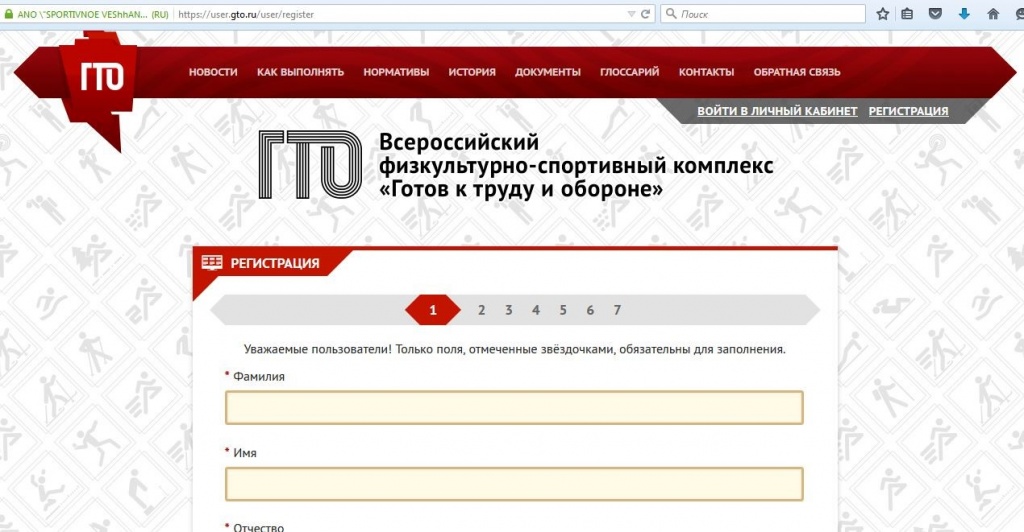
Task: Open the Как выполнять menu item
Action: click(x=300, y=72)
